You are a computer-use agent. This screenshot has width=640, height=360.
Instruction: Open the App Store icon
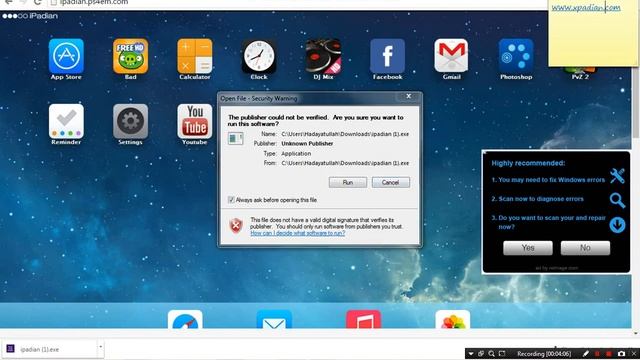tap(66, 56)
